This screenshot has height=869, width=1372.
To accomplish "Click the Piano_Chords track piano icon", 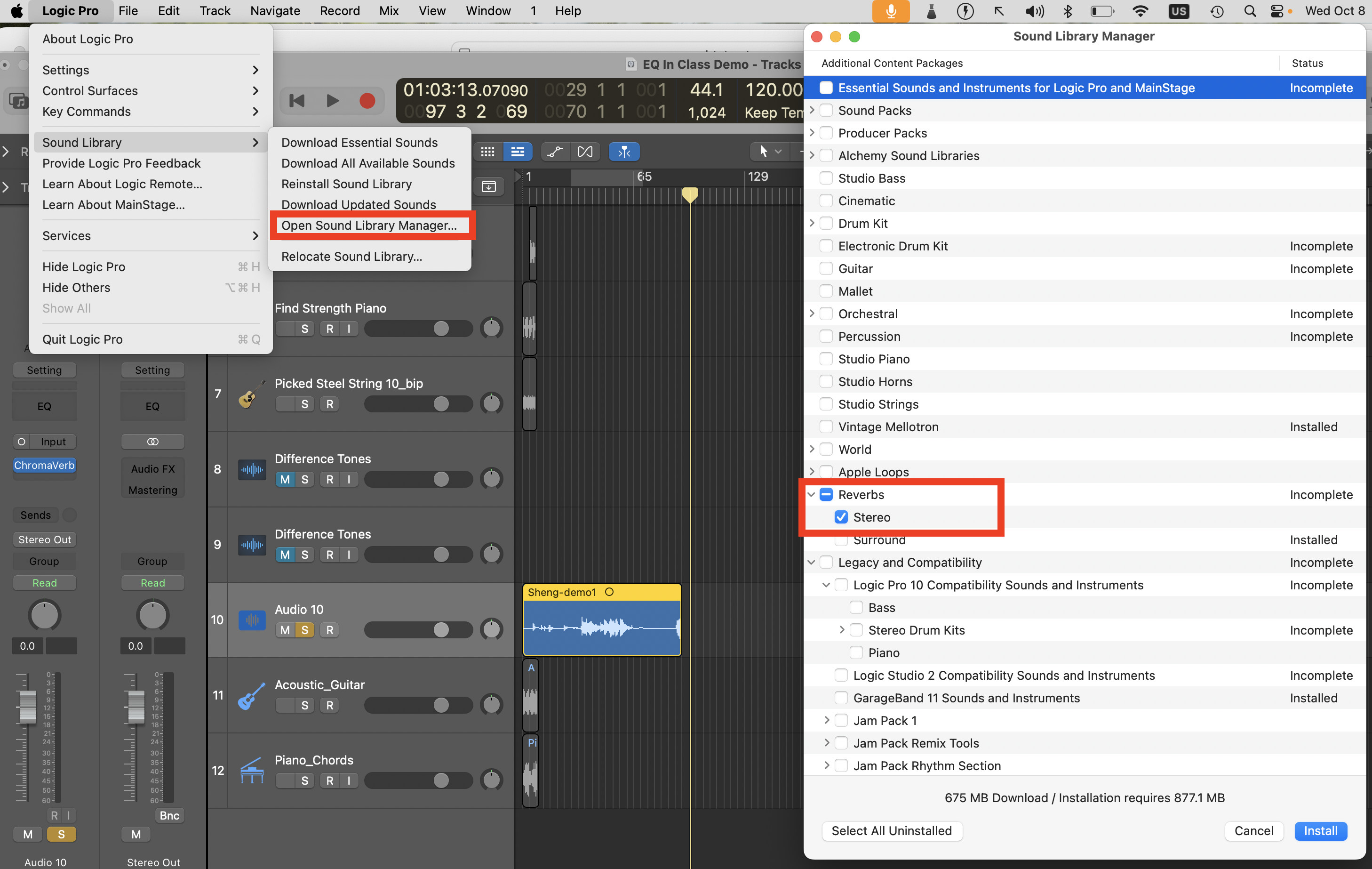I will (251, 770).
